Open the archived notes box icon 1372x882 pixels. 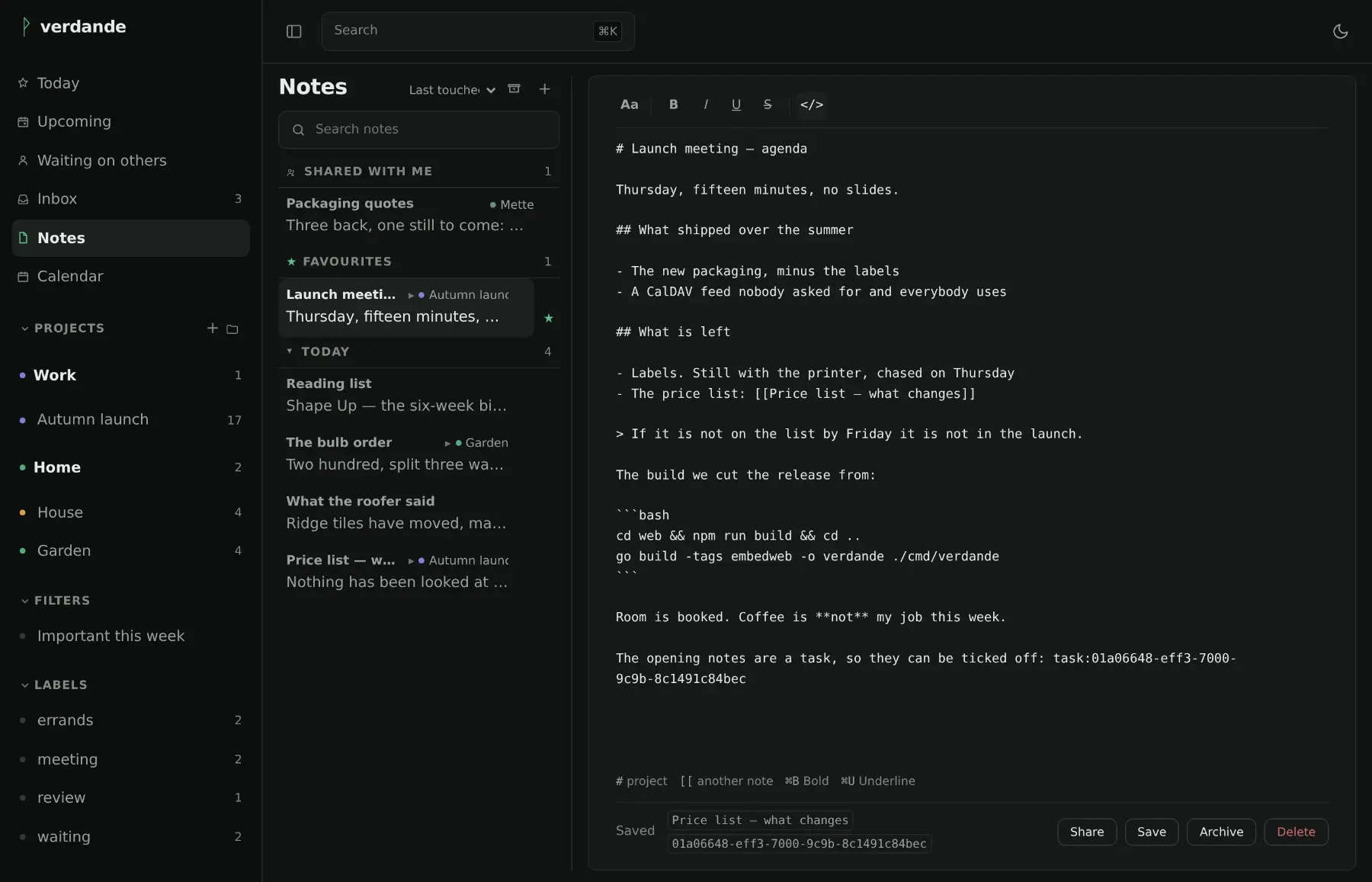pyautogui.click(x=514, y=89)
